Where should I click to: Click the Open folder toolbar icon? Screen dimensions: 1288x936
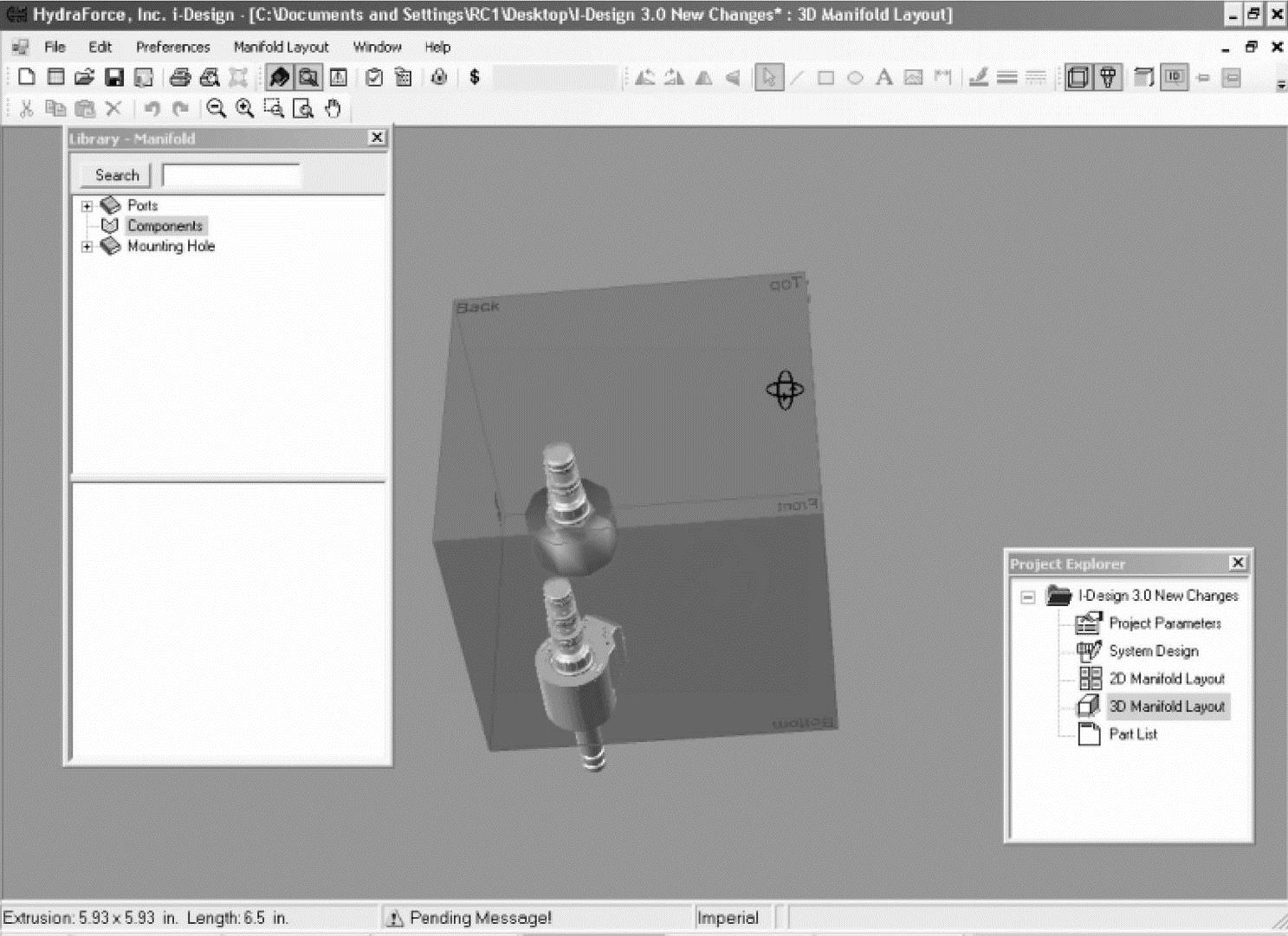click(x=84, y=77)
